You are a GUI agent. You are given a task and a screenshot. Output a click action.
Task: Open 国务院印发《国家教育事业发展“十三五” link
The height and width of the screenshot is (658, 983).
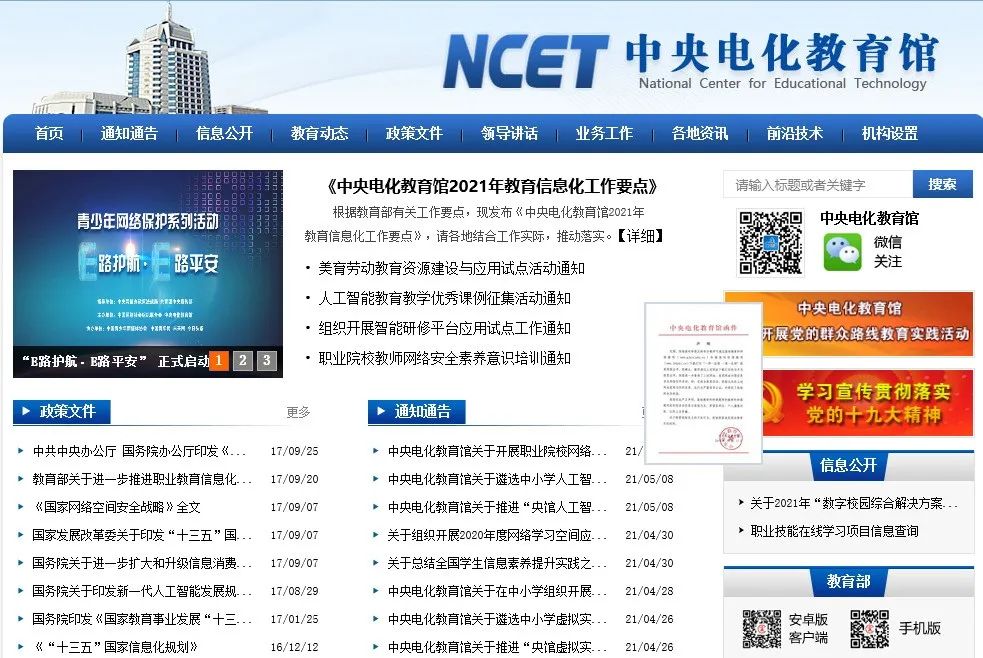pos(142,619)
